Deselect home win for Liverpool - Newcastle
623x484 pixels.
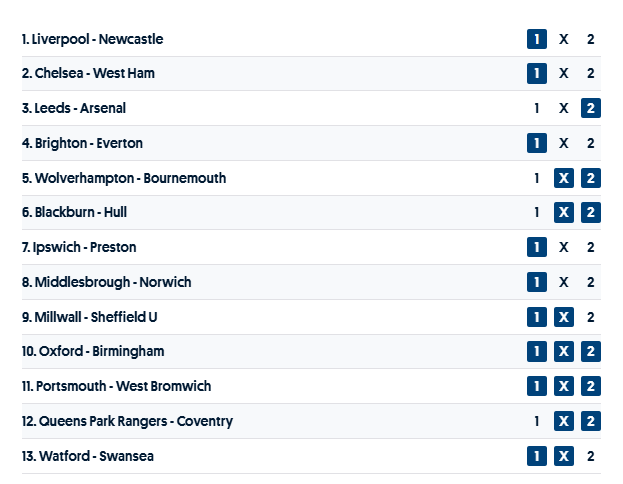point(537,39)
